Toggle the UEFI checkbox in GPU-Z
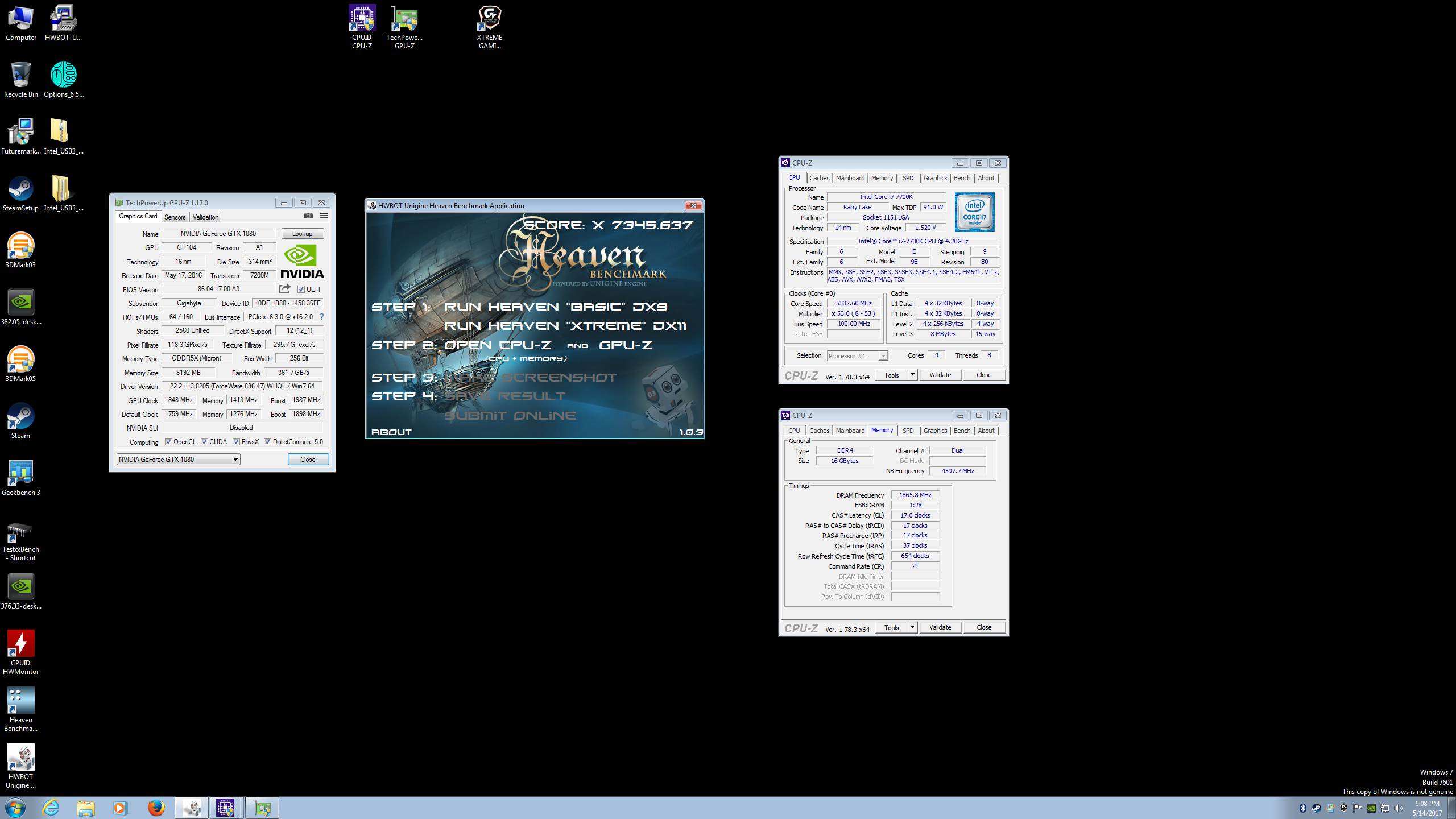The image size is (1456, 819). click(301, 289)
